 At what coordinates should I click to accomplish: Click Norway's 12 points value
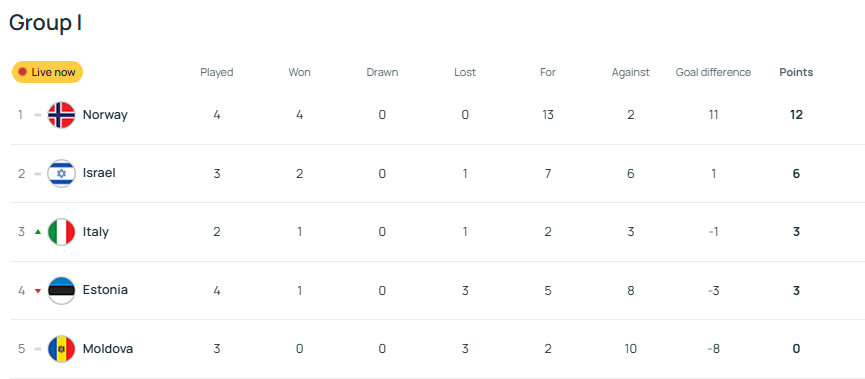pyautogui.click(x=796, y=115)
